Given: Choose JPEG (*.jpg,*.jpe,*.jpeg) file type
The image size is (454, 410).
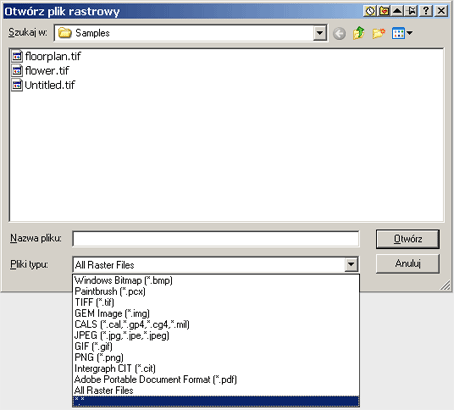Looking at the screenshot, I should (122, 335).
